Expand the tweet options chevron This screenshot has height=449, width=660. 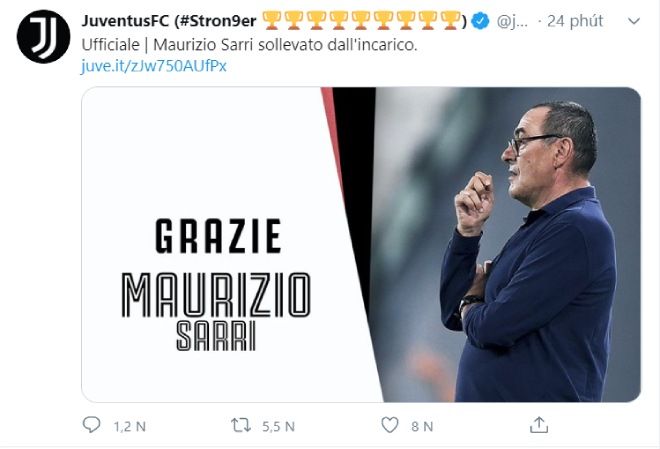631,21
